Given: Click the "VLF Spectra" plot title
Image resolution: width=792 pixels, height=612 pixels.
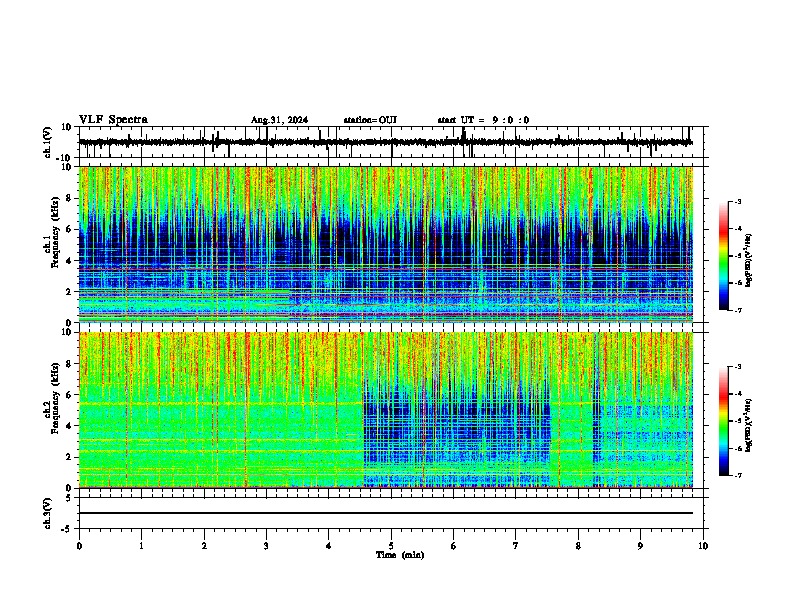Looking at the screenshot, I should [113, 120].
